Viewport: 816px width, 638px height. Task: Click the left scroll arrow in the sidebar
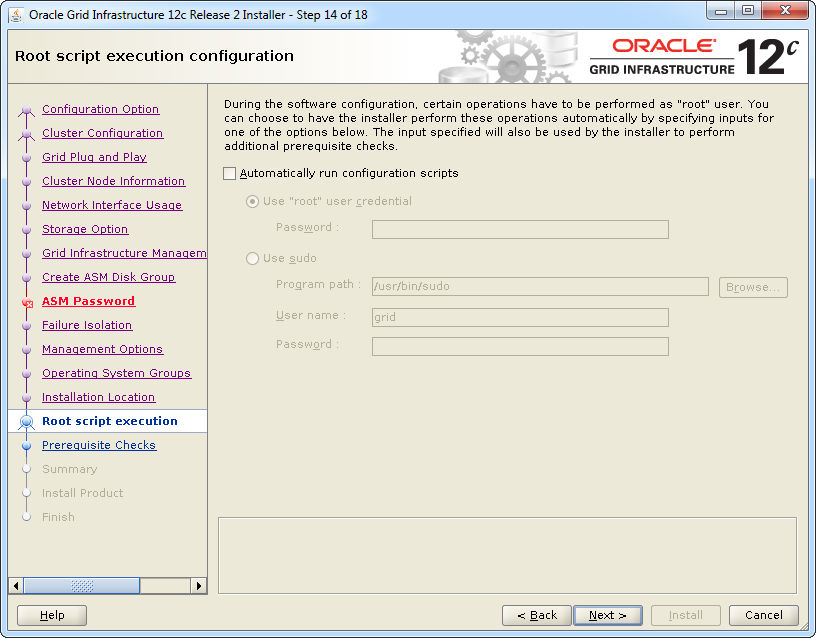tap(15, 586)
